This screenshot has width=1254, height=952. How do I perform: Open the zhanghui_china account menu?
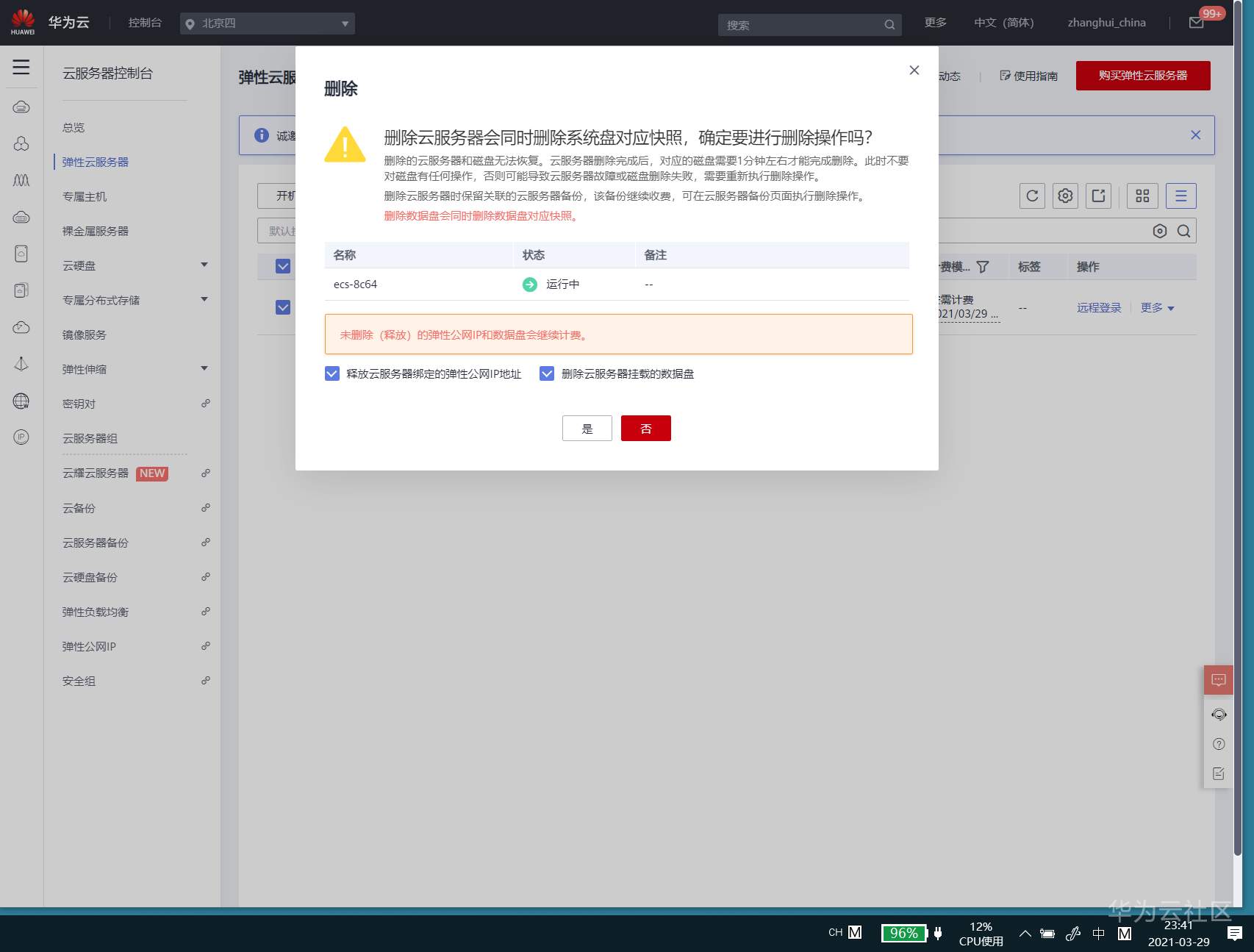coord(1107,23)
